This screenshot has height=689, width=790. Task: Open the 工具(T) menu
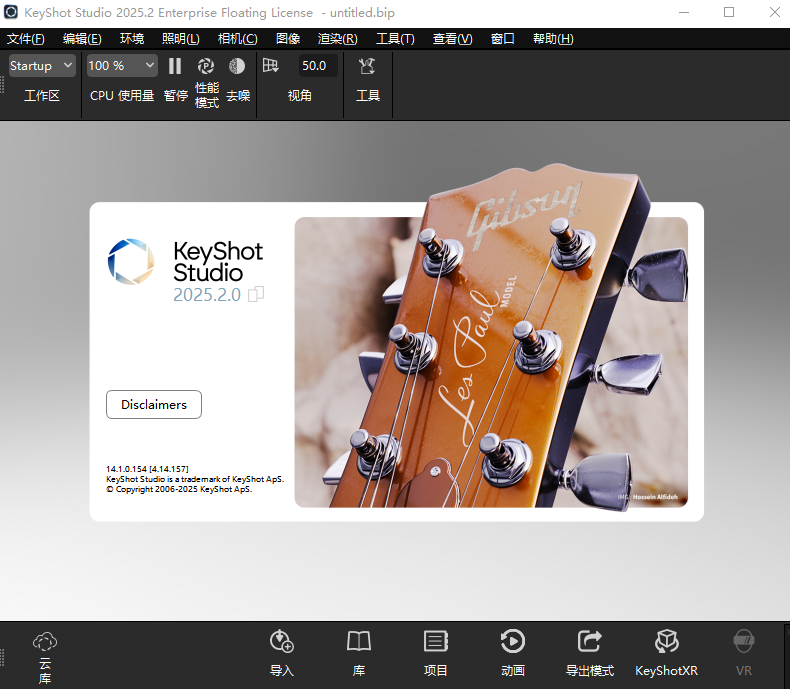[x=396, y=39]
